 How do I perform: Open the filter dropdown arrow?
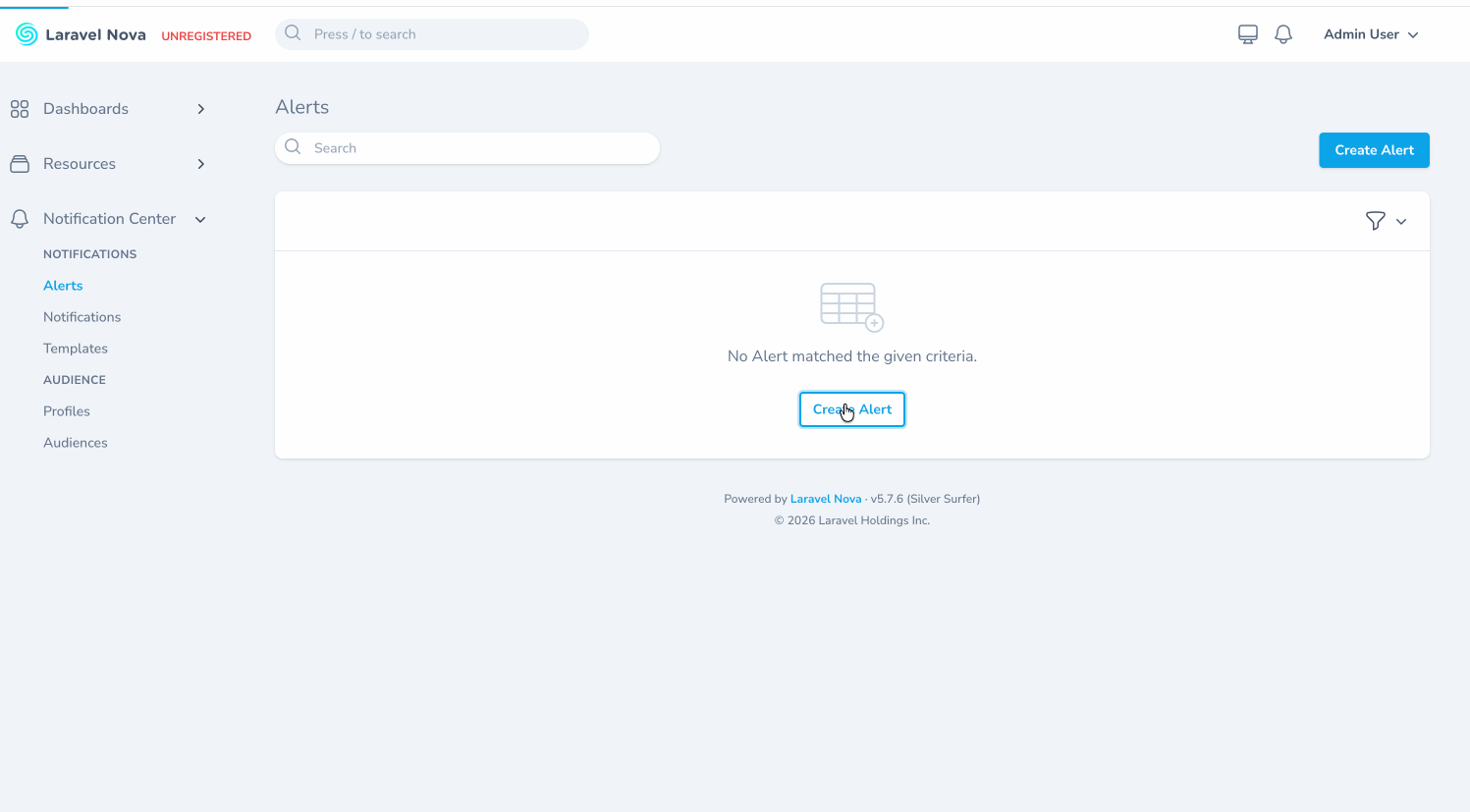pyautogui.click(x=1401, y=222)
